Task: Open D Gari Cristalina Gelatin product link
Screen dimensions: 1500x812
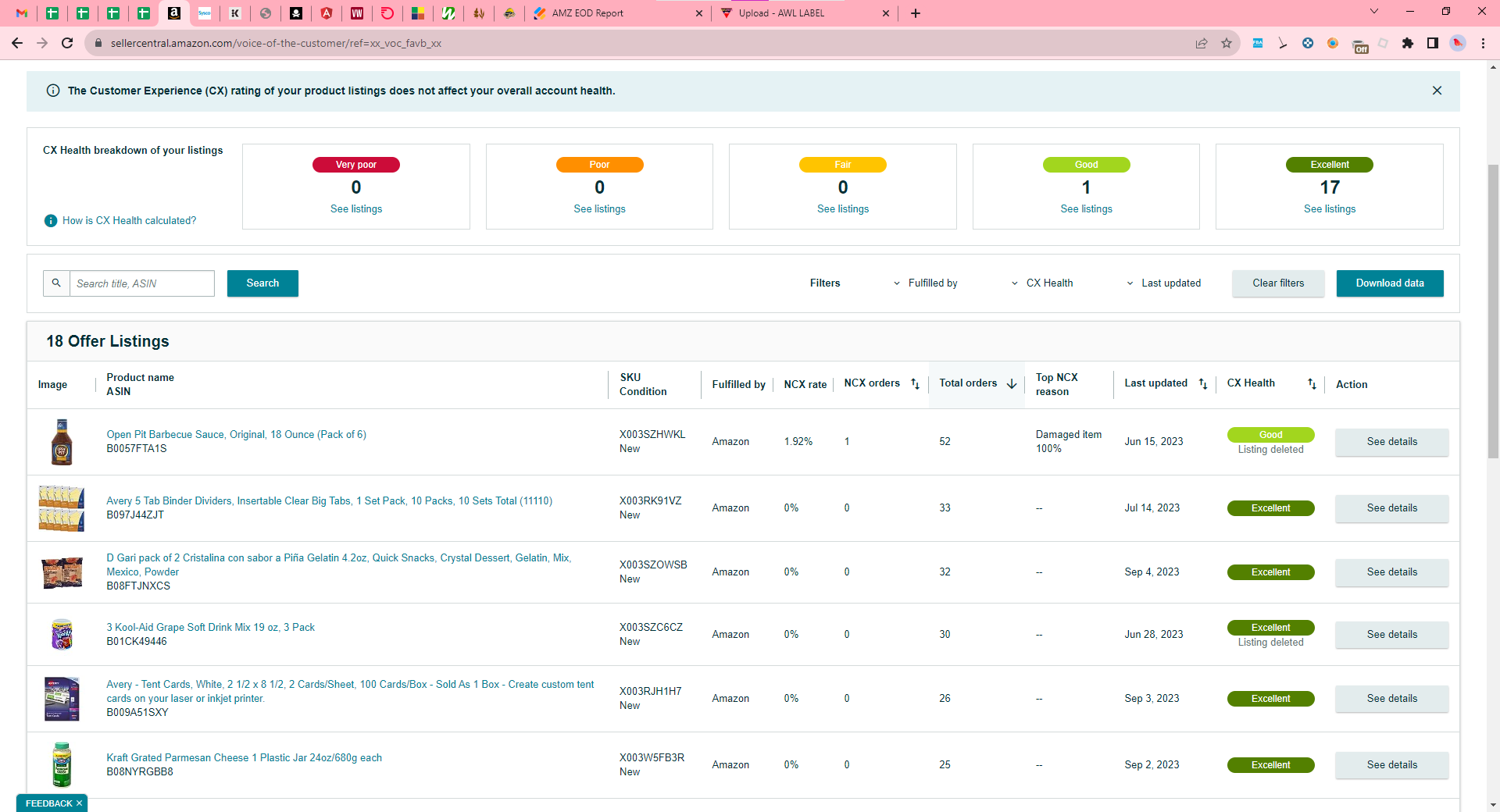Action: pos(339,565)
